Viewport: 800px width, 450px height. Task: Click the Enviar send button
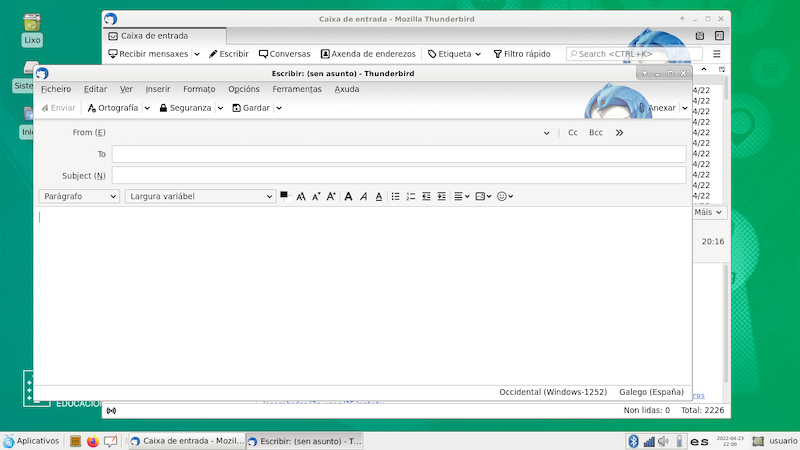click(x=59, y=108)
